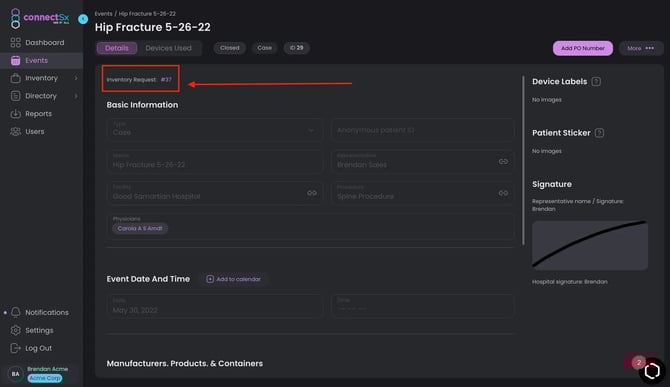
Task: Click the plus icon beside Add to calendar
Action: coord(210,279)
